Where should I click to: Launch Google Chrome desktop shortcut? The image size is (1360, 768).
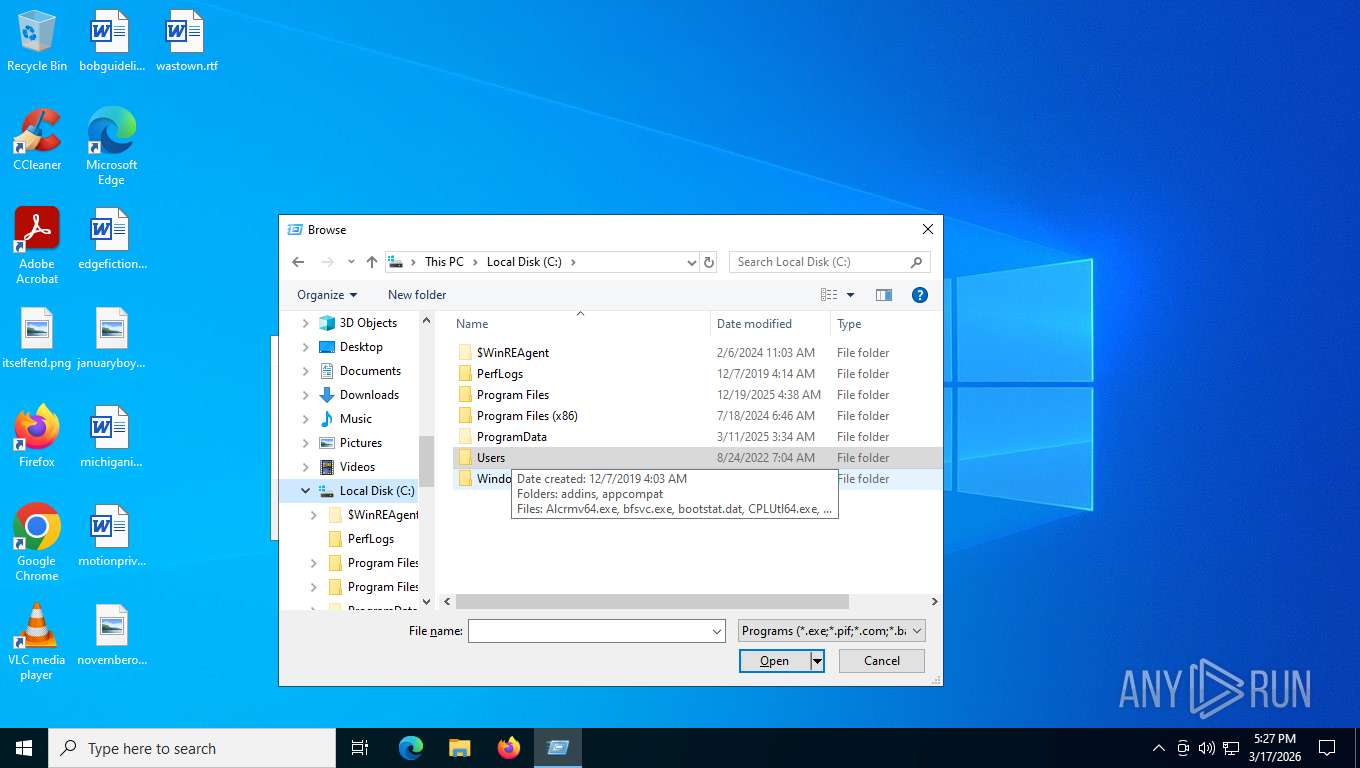click(37, 543)
